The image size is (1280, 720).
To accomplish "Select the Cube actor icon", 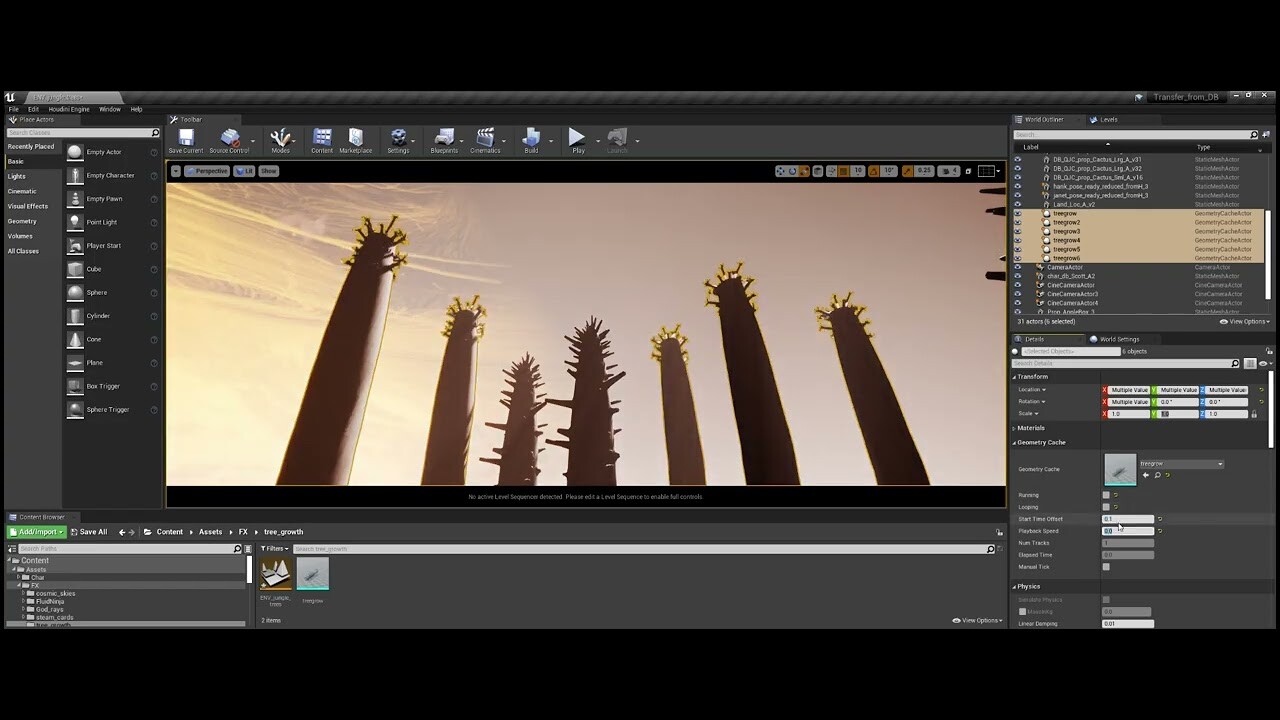I will click(x=75, y=269).
